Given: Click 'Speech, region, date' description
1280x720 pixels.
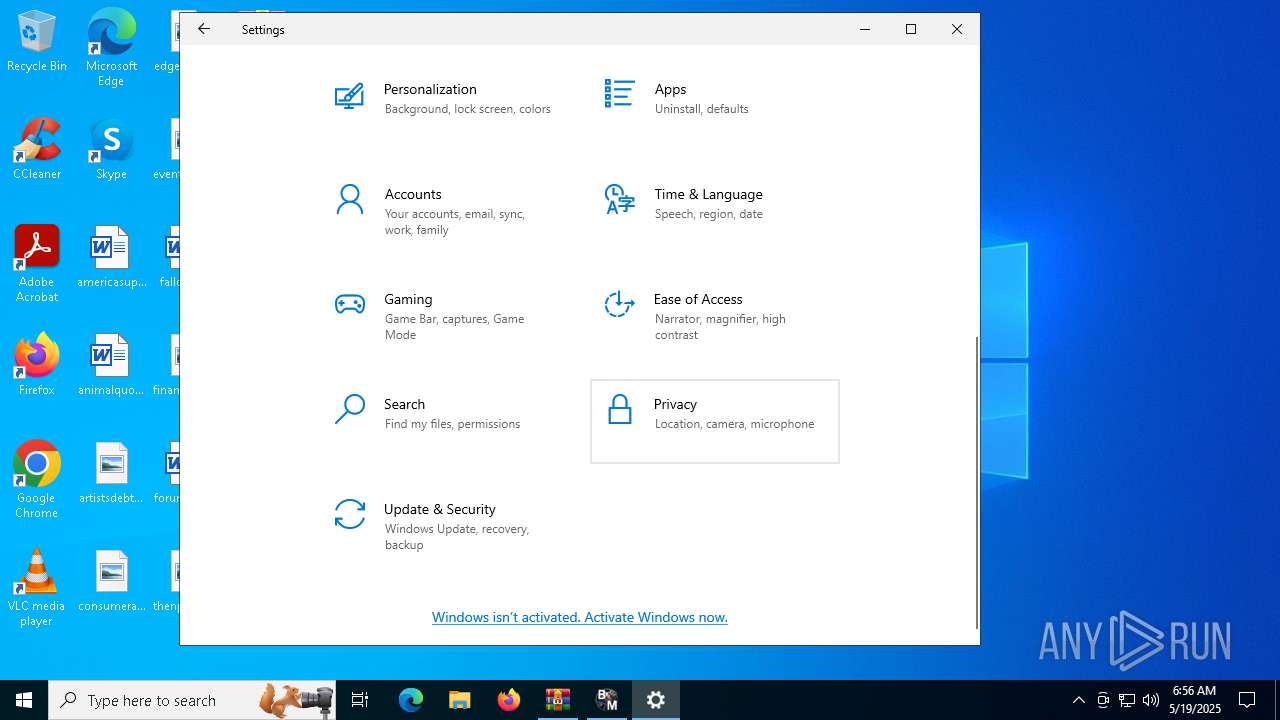Looking at the screenshot, I should point(708,214).
